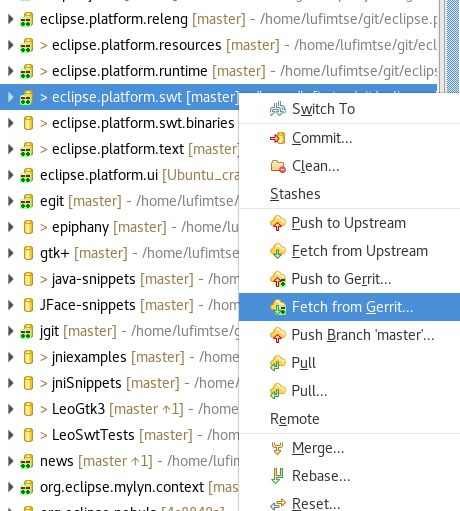Click the Push Branch 'master' icon
This screenshot has height=511, width=460.
pos(278,335)
